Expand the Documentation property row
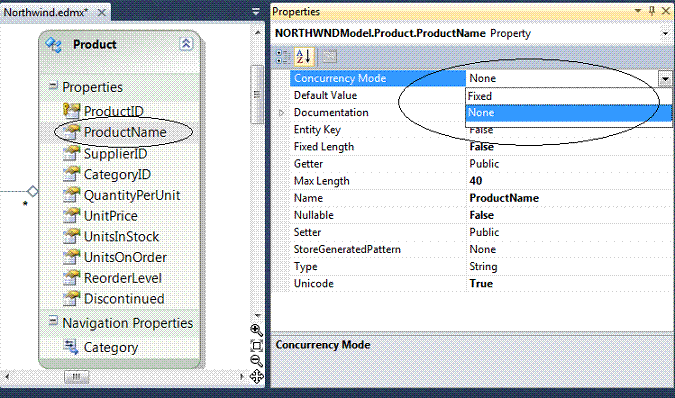Screen dimensions: 675x398 point(281,113)
